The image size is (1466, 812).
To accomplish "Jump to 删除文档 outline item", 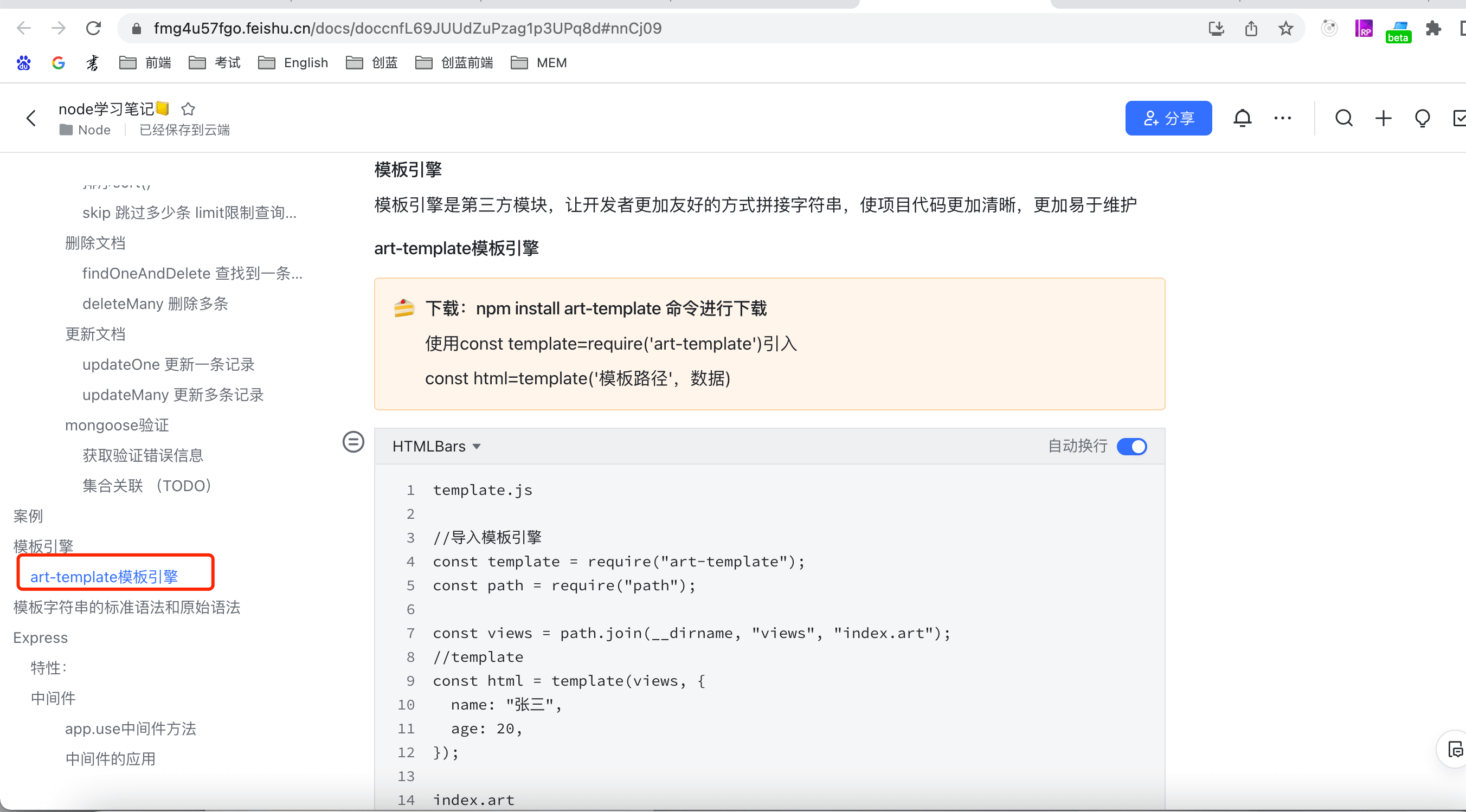I will tap(95, 243).
